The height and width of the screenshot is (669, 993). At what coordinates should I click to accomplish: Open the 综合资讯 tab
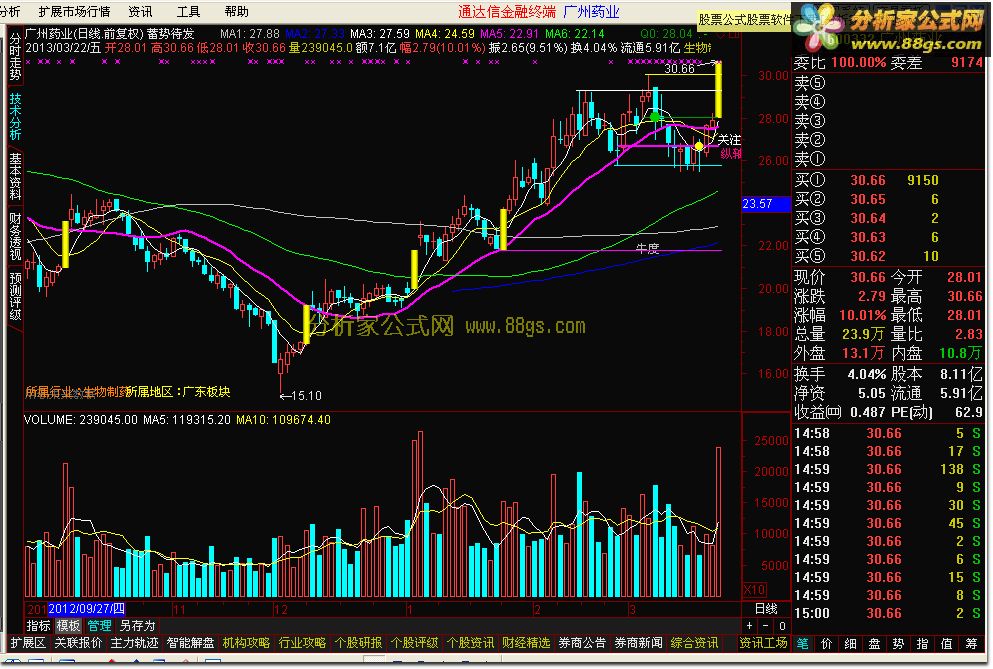click(x=694, y=642)
